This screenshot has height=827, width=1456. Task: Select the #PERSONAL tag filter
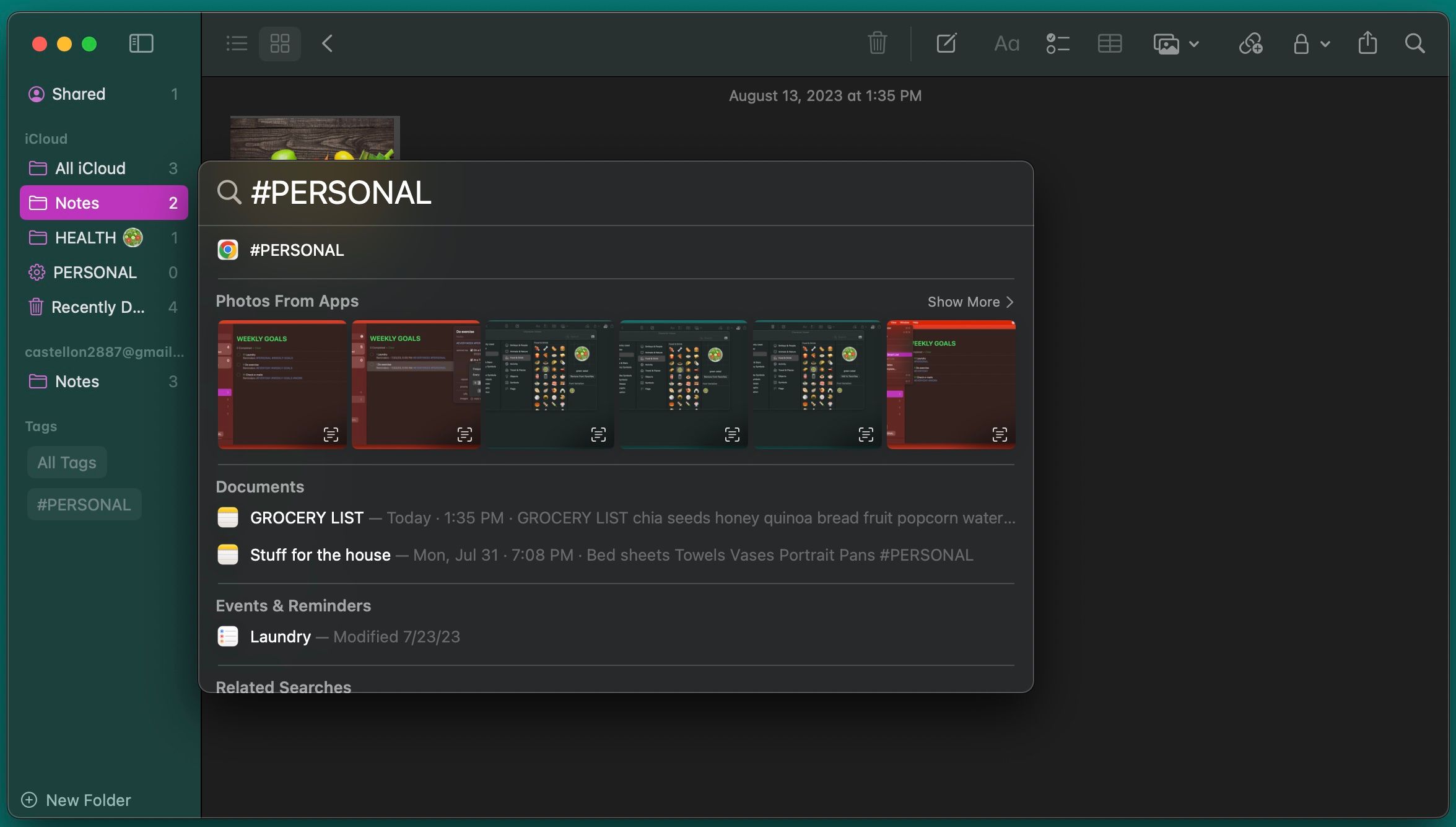click(84, 504)
